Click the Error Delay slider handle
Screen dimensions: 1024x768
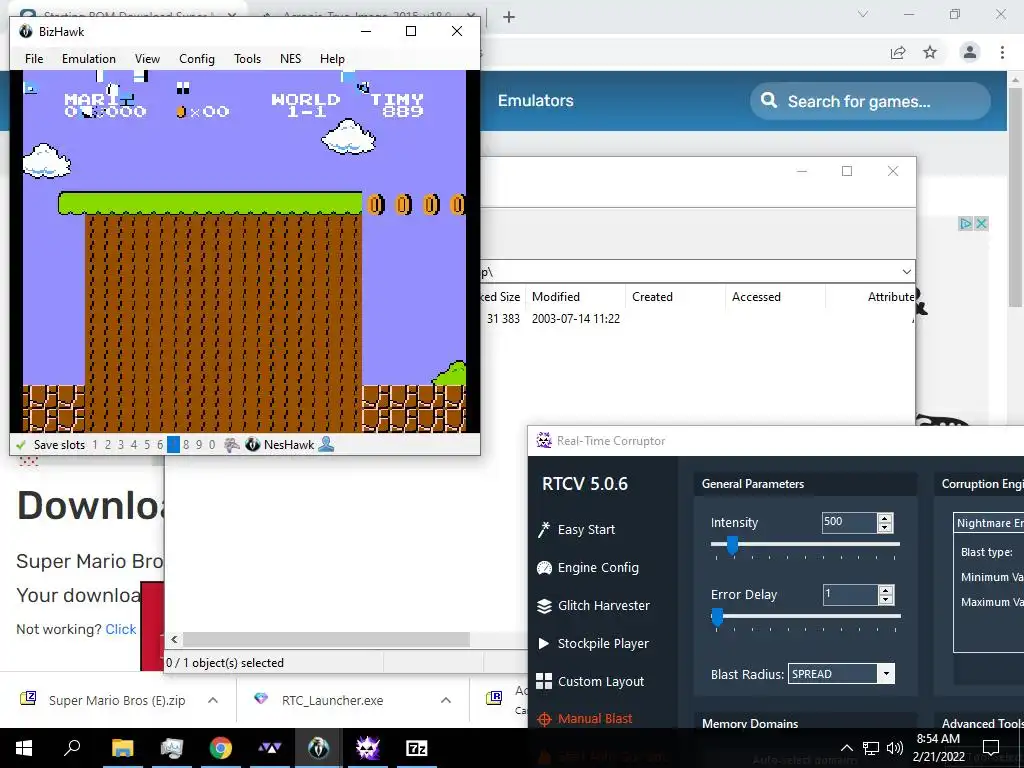point(717,617)
